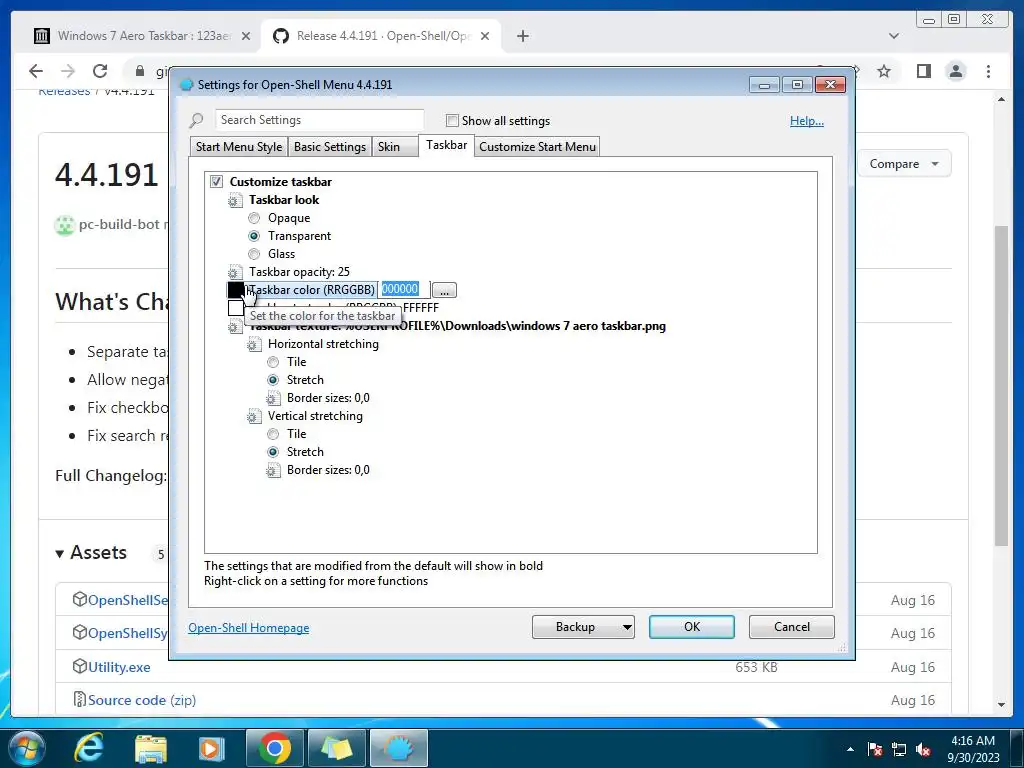This screenshot has width=1024, height=768.
Task: Click the gear icon beside Taskbar opacity
Action: pyautogui.click(x=234, y=272)
